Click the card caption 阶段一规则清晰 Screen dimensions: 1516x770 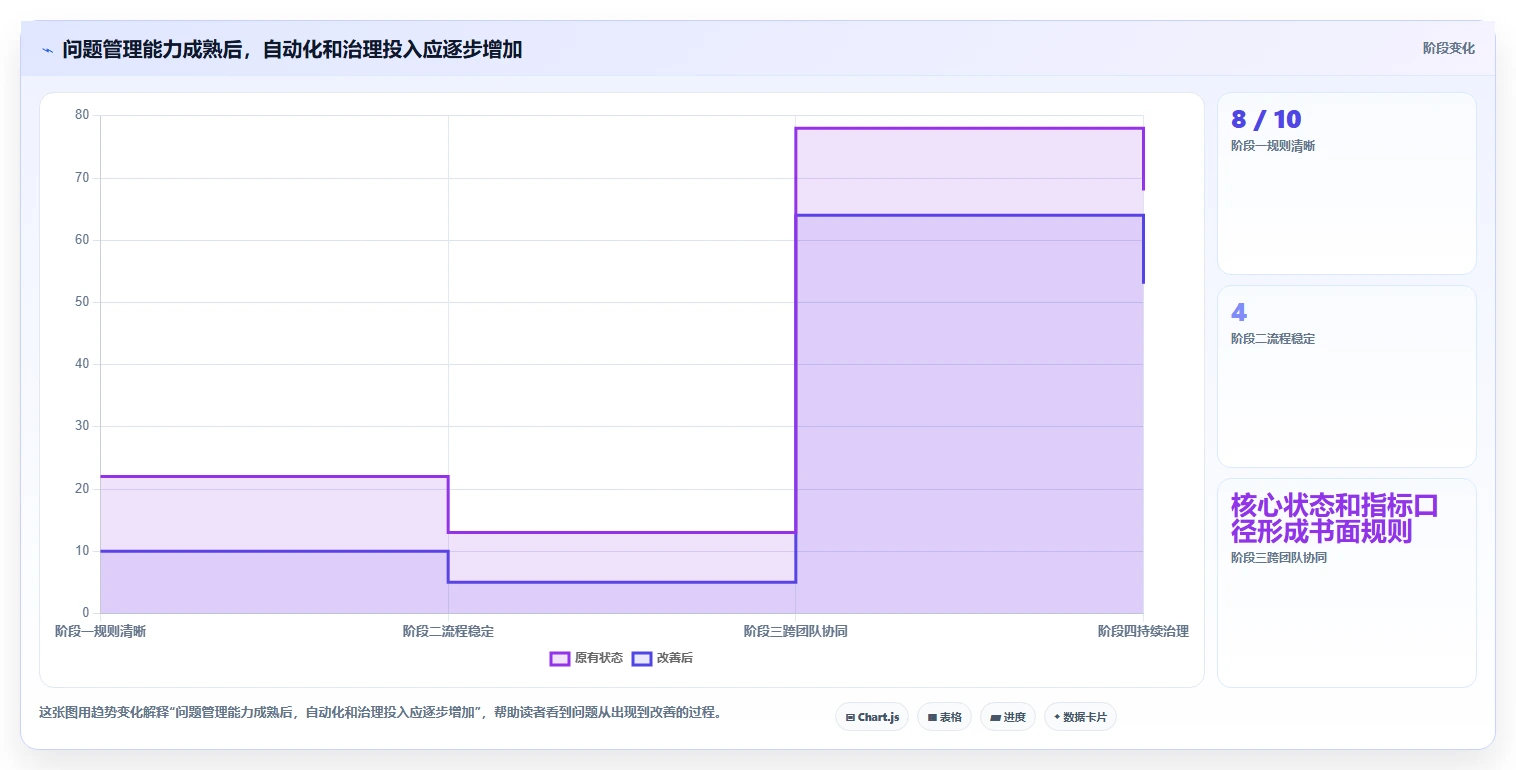1273,146
